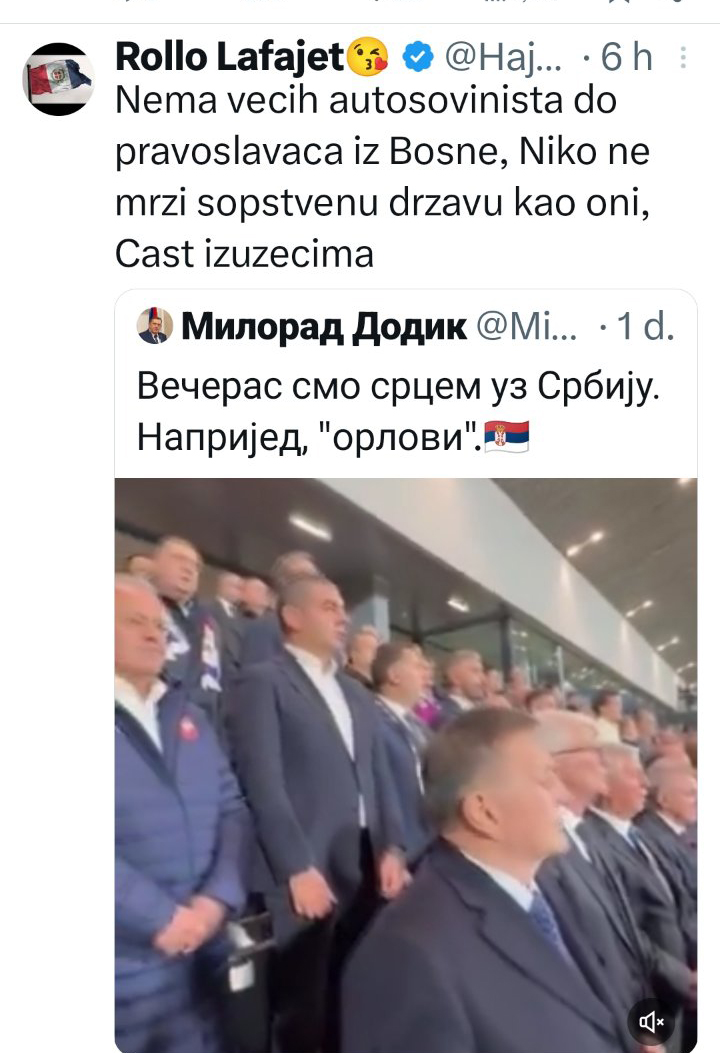Tap the 'Cast izuzecima' text line

click(x=244, y=255)
